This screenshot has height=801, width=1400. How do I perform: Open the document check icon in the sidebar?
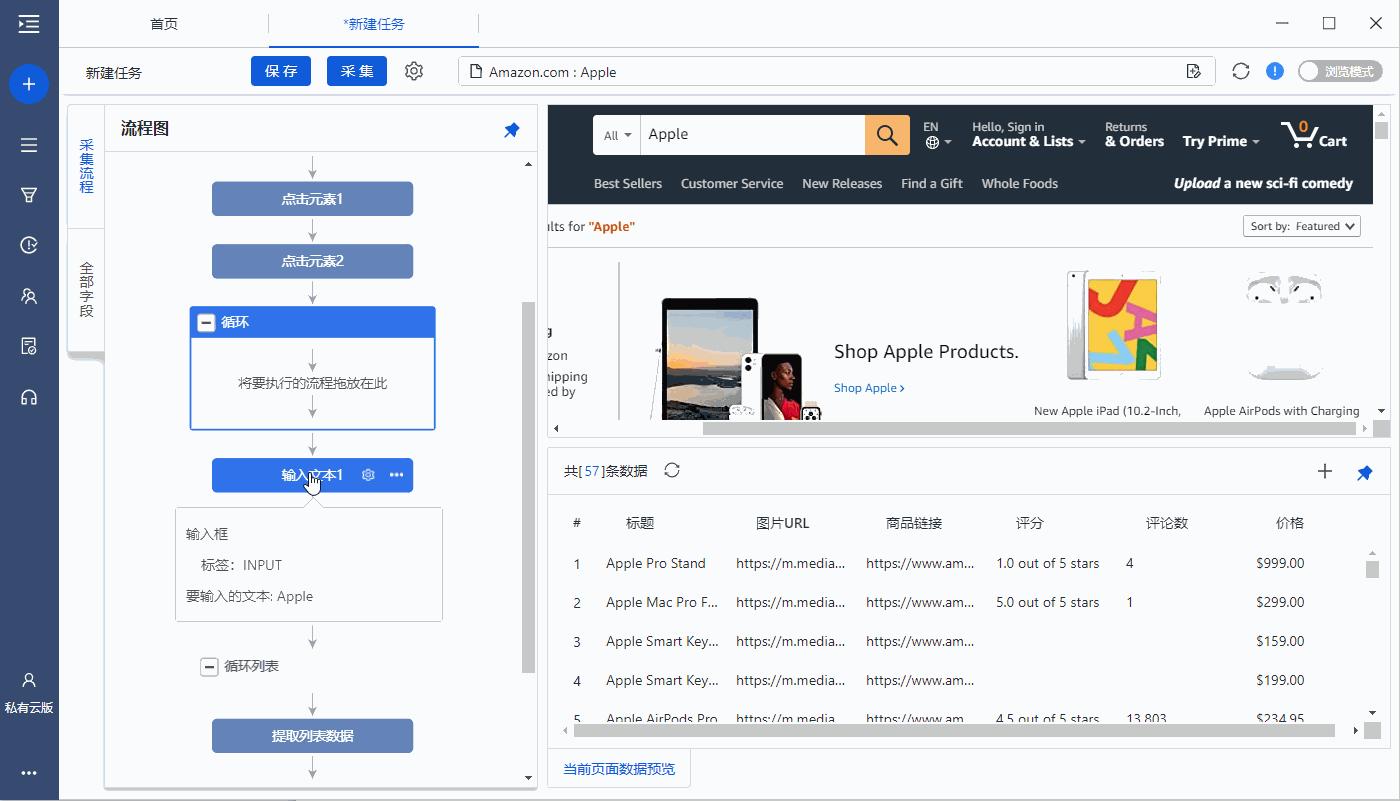pos(29,346)
